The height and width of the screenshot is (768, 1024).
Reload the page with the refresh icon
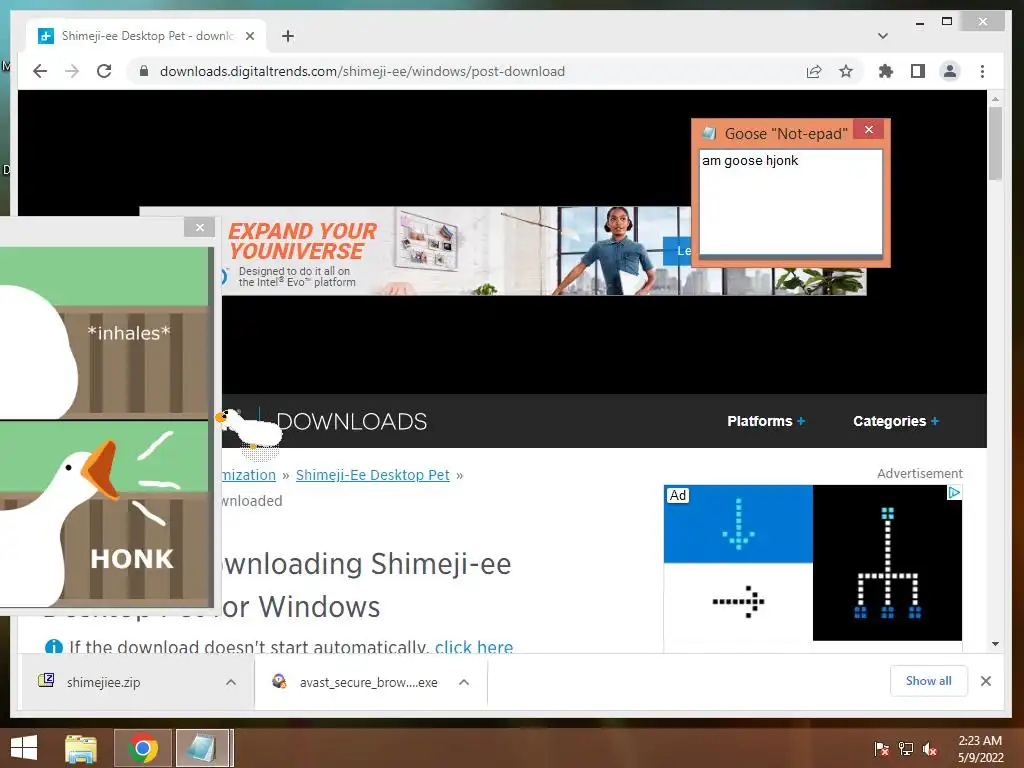104,71
